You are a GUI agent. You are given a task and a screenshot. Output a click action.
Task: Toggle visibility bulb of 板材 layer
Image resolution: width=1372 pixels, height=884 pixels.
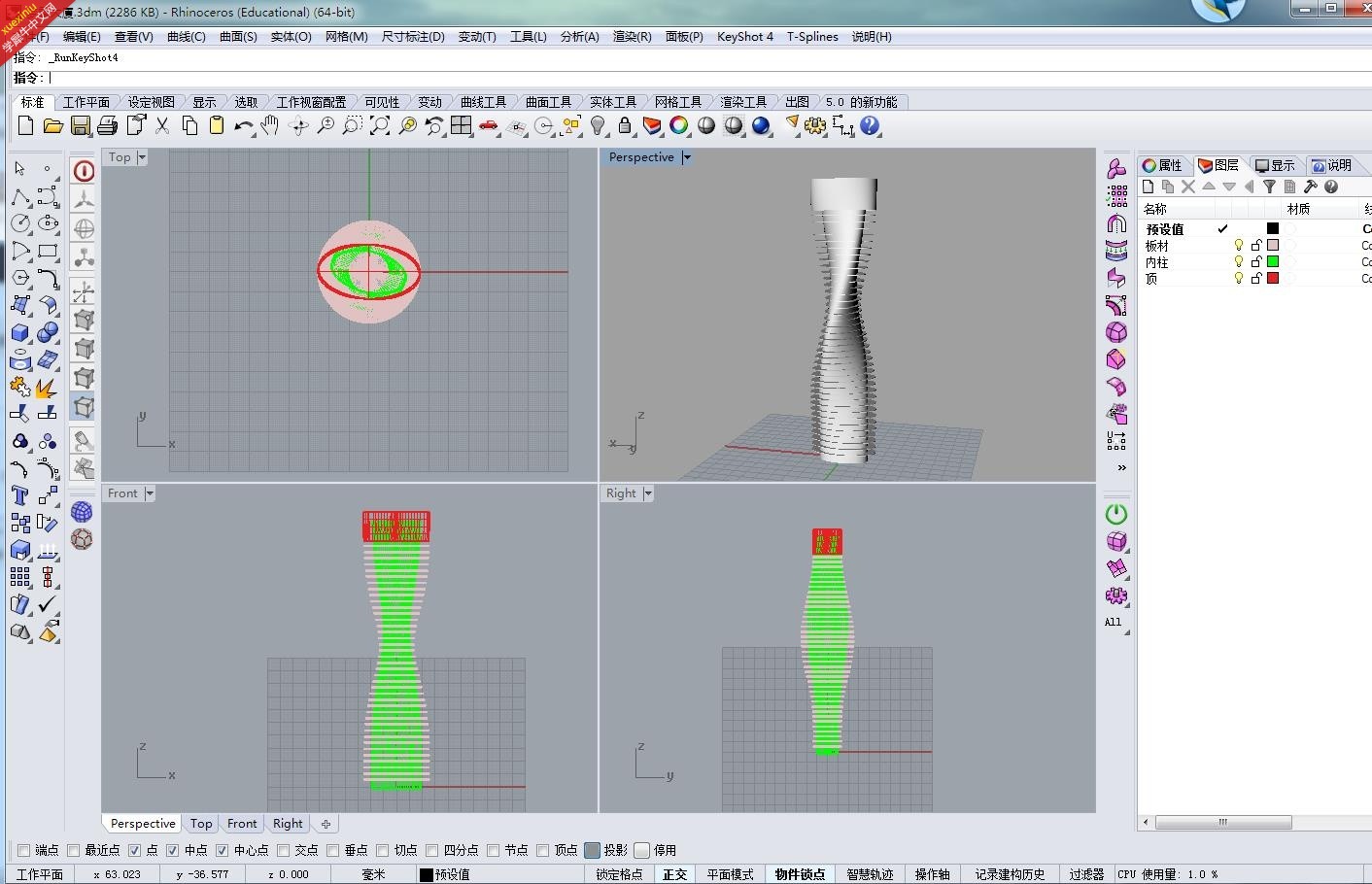[1239, 245]
